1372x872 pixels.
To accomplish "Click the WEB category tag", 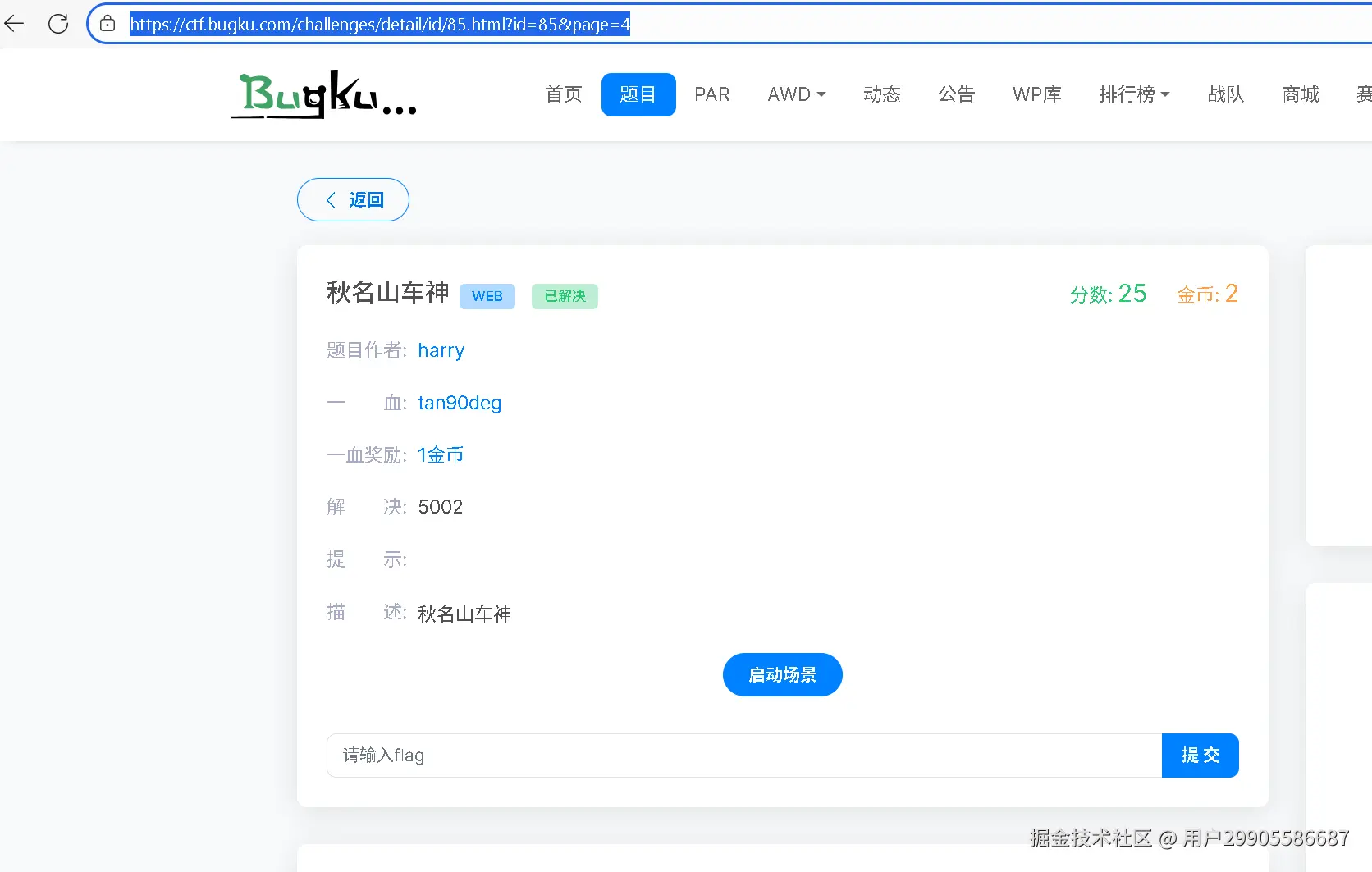I will [487, 296].
